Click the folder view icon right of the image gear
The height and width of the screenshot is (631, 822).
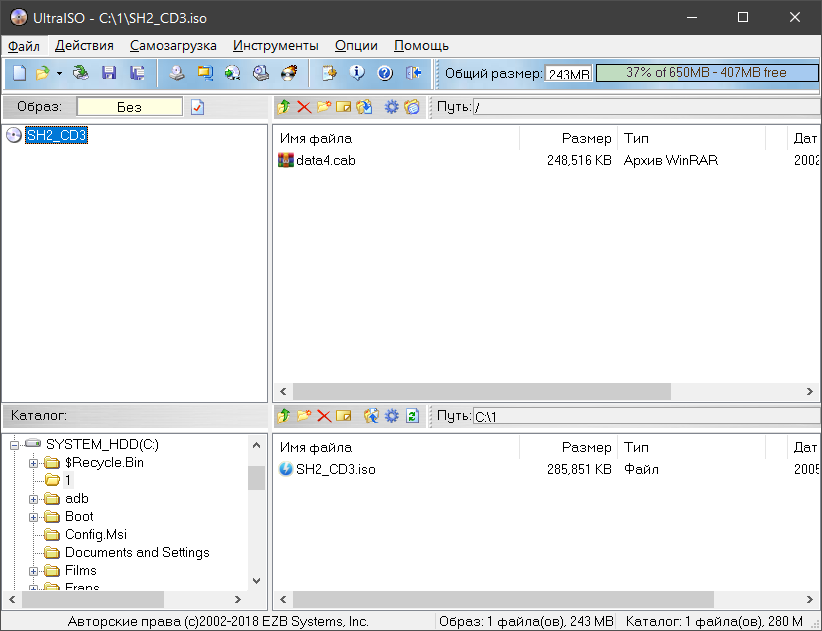pyautogui.click(x=412, y=107)
